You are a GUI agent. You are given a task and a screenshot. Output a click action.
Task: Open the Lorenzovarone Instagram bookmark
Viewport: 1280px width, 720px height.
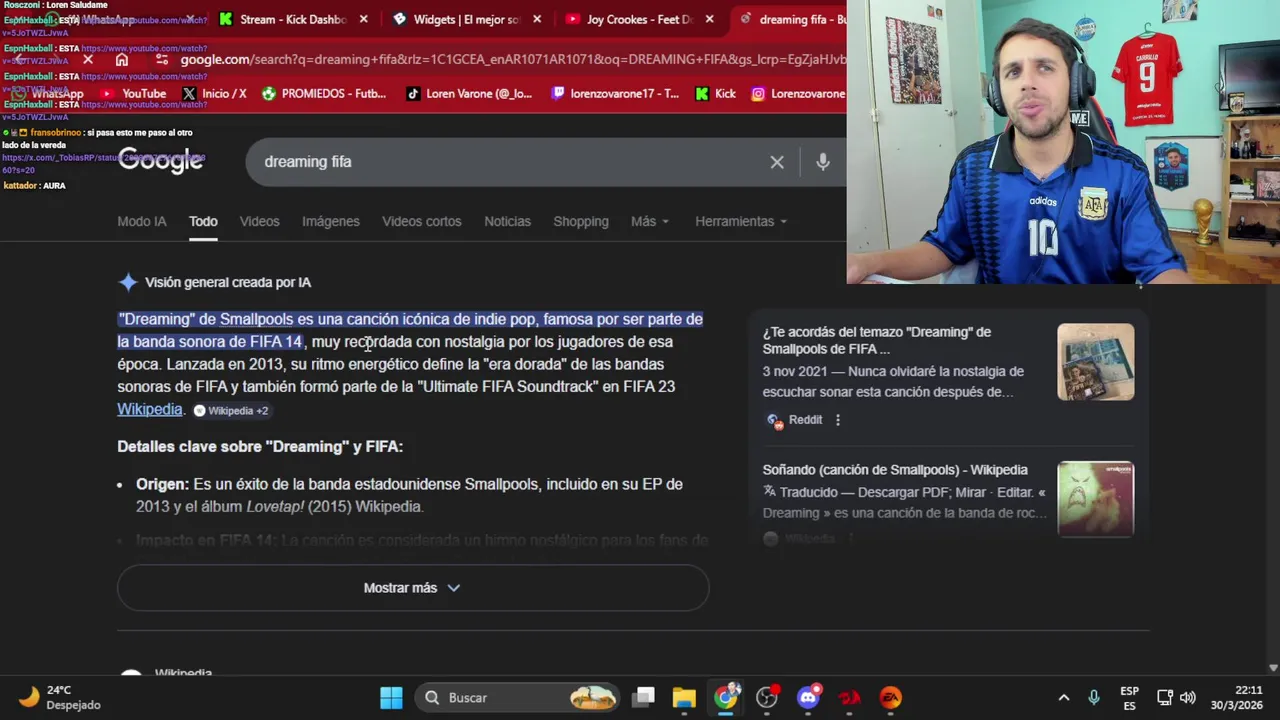[x=798, y=93]
